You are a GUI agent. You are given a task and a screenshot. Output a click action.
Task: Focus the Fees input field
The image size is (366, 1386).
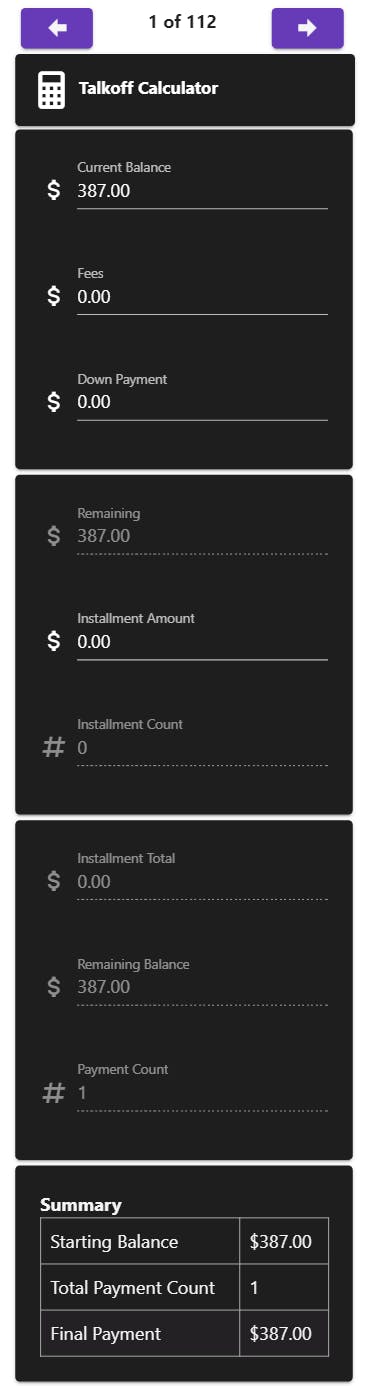coord(202,297)
